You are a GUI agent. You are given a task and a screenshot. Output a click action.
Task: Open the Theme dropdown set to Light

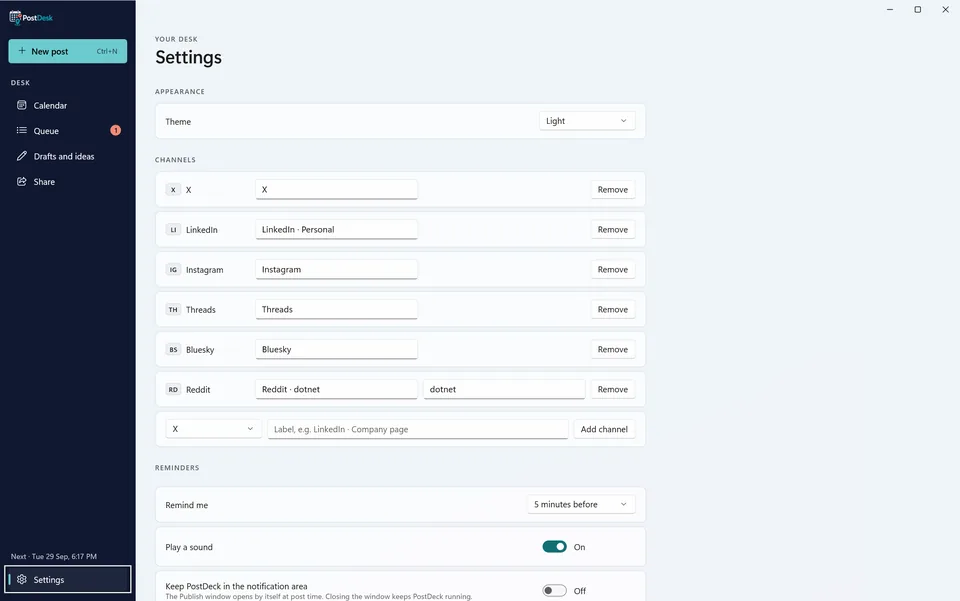point(587,121)
